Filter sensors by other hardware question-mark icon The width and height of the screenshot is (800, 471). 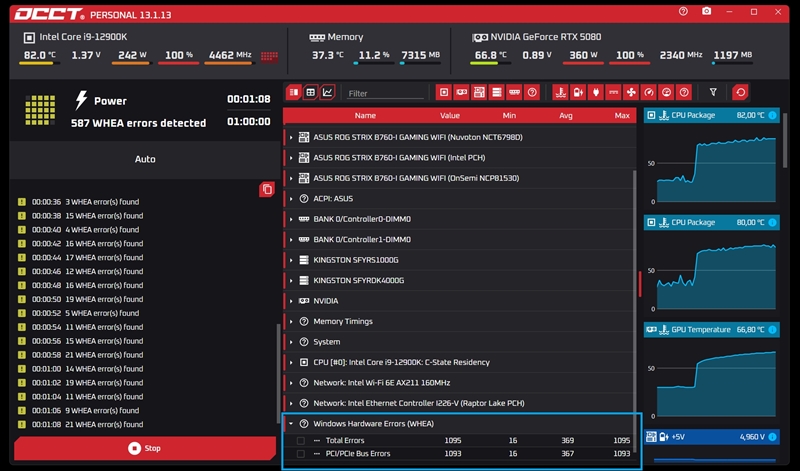coord(532,92)
